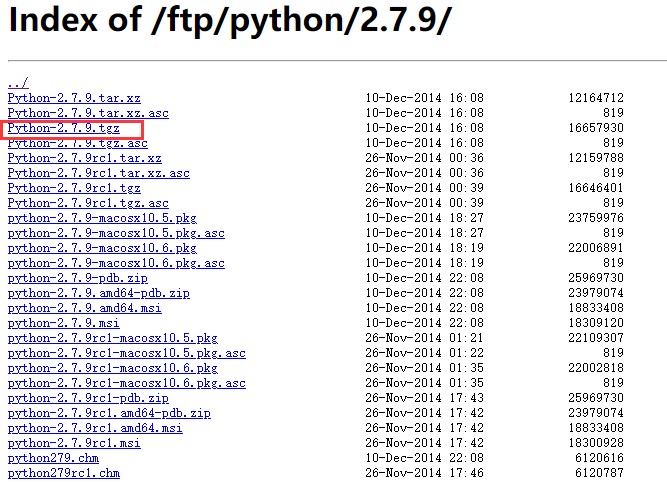Click timestamp 26-Nov-2014 00:39 in Python-2.7.9rc1.tgz row
Viewport: 667px width, 482px height.
click(425, 188)
